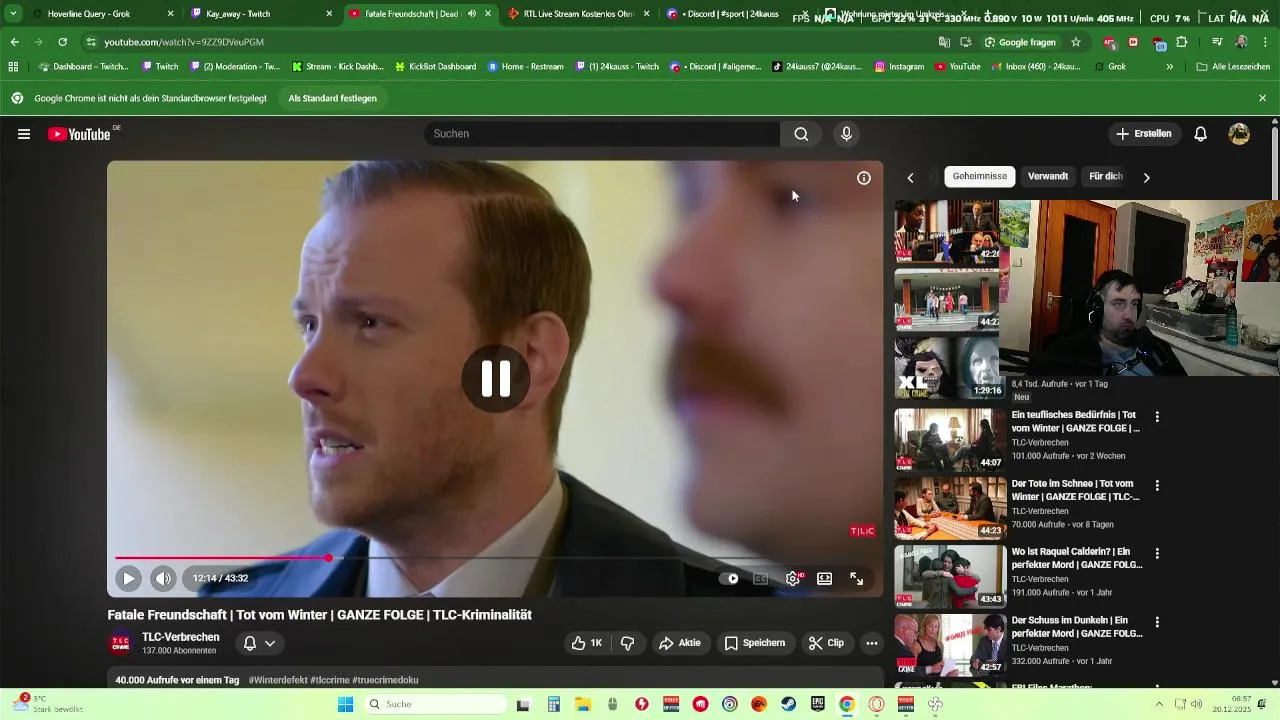Screen dimensions: 1280x720
Task: Open the Instagram bookmark
Action: pos(899,67)
